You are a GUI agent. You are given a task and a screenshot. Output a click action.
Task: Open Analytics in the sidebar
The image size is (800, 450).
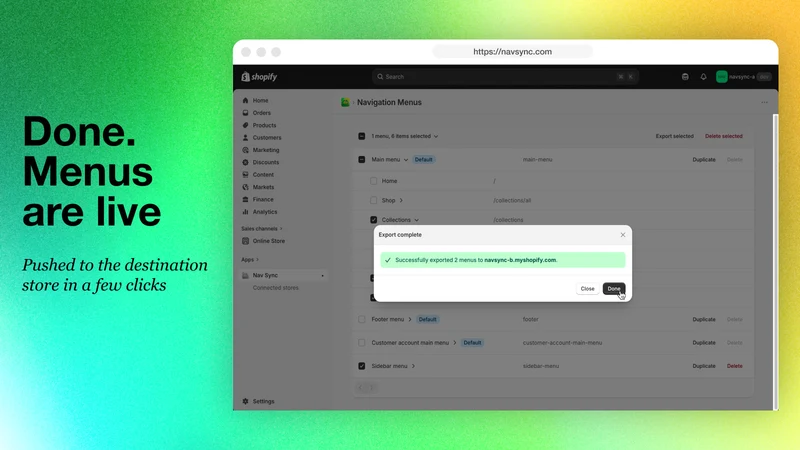click(264, 212)
